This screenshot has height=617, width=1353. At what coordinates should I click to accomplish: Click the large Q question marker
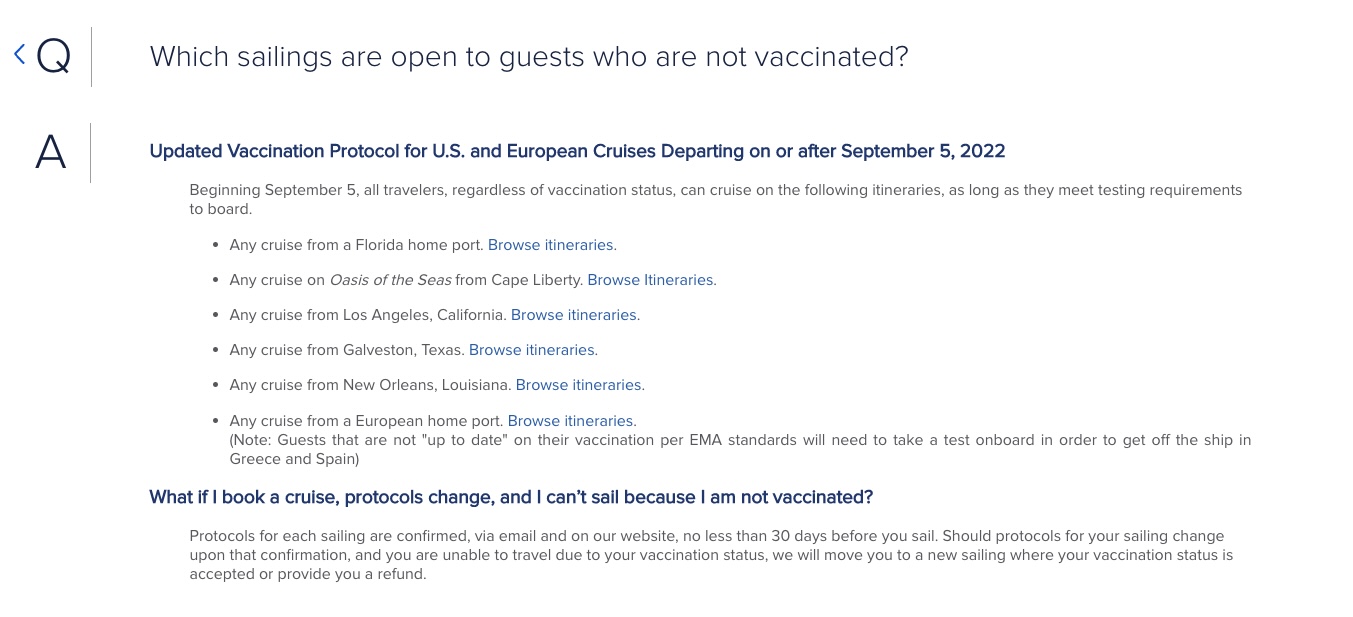[53, 57]
